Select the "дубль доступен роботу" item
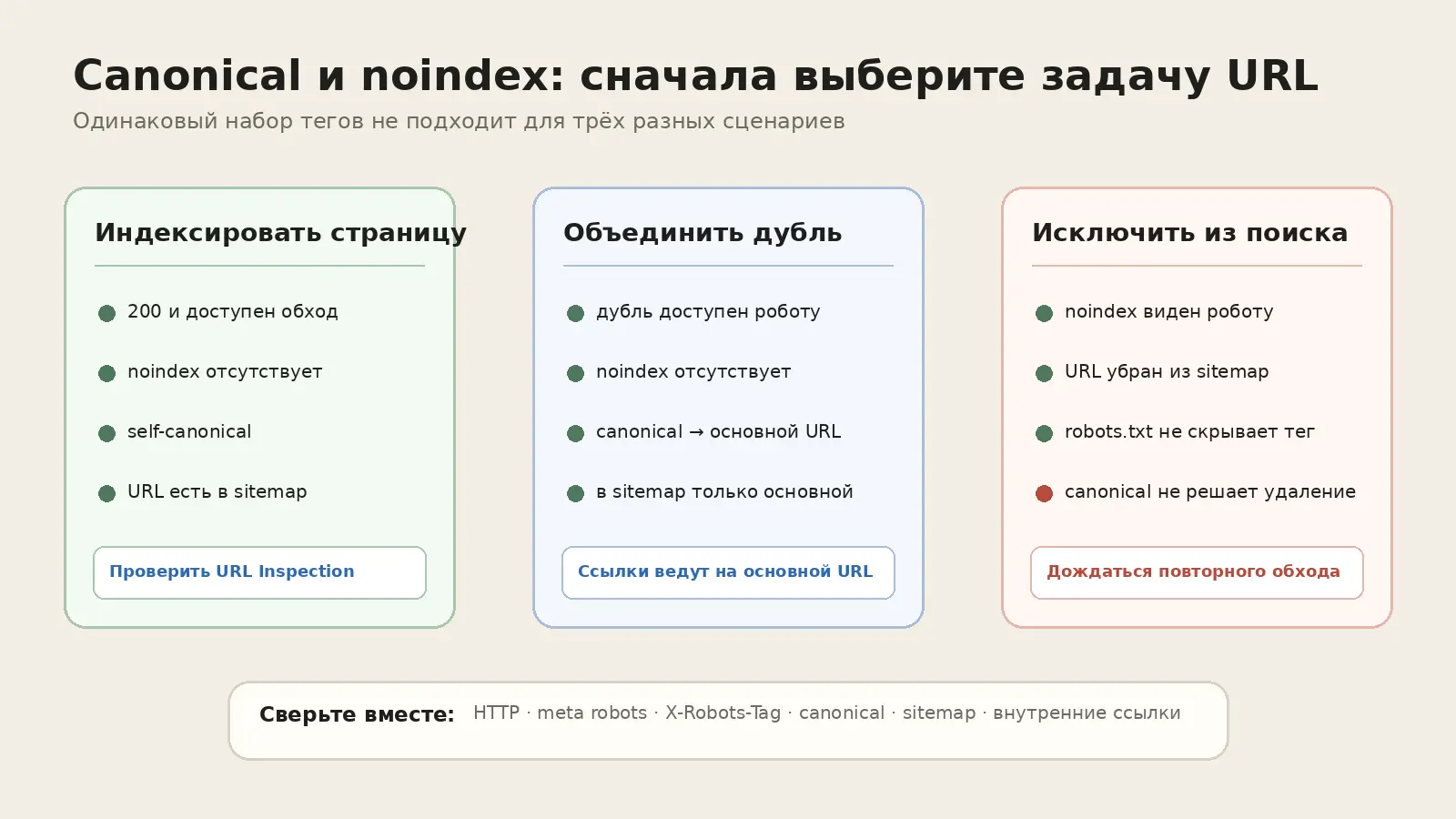 [693, 312]
